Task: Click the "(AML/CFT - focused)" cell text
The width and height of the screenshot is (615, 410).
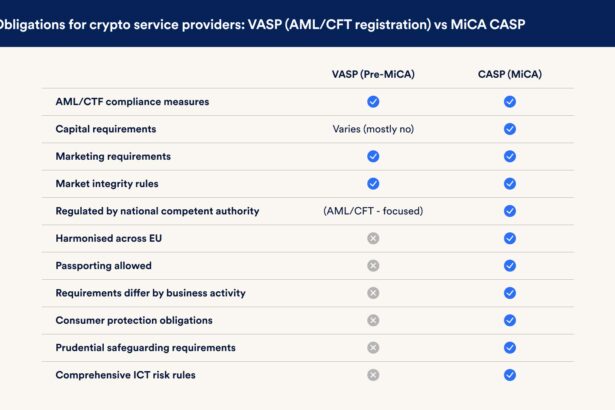Action: (373, 211)
